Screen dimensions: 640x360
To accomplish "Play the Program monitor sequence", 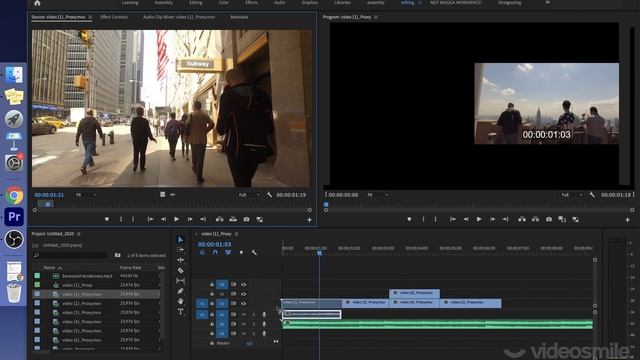I will 479,219.
